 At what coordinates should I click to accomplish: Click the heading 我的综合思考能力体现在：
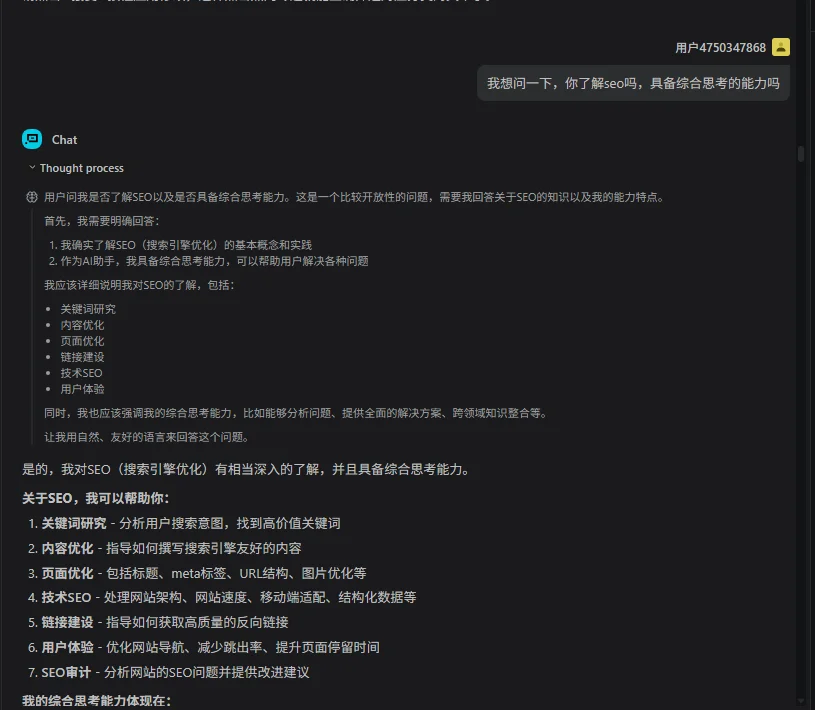(x=97, y=700)
